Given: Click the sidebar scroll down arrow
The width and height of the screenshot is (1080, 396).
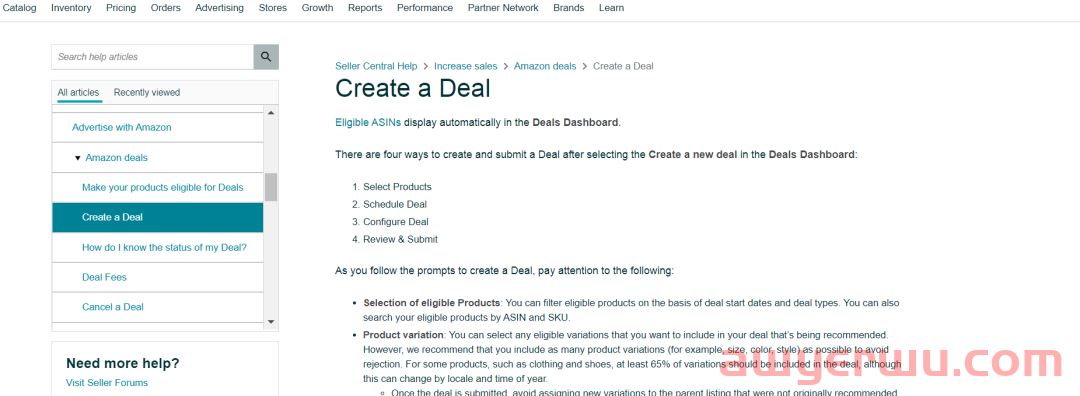Looking at the screenshot, I should [x=271, y=321].
